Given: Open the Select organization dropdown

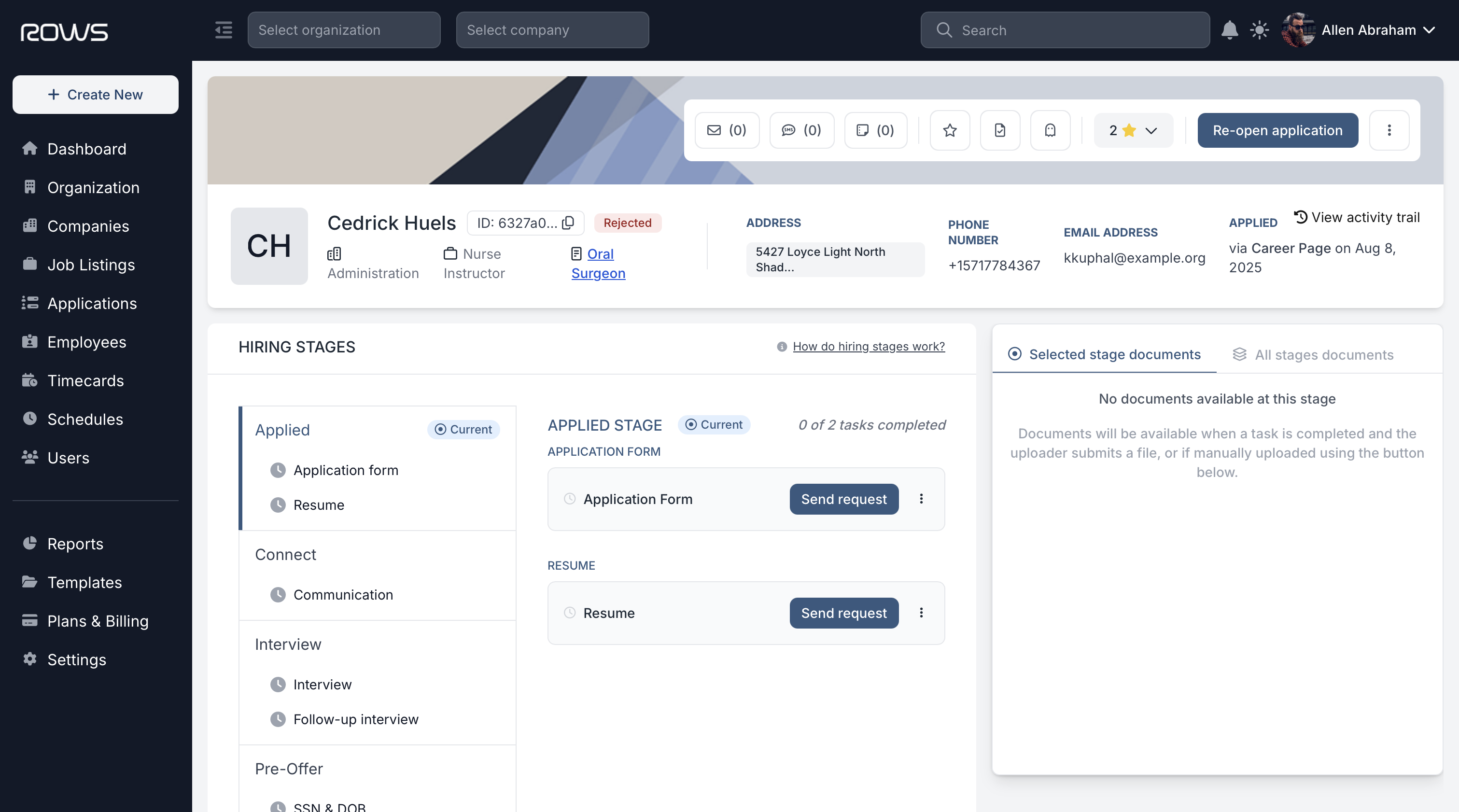Looking at the screenshot, I should [344, 30].
